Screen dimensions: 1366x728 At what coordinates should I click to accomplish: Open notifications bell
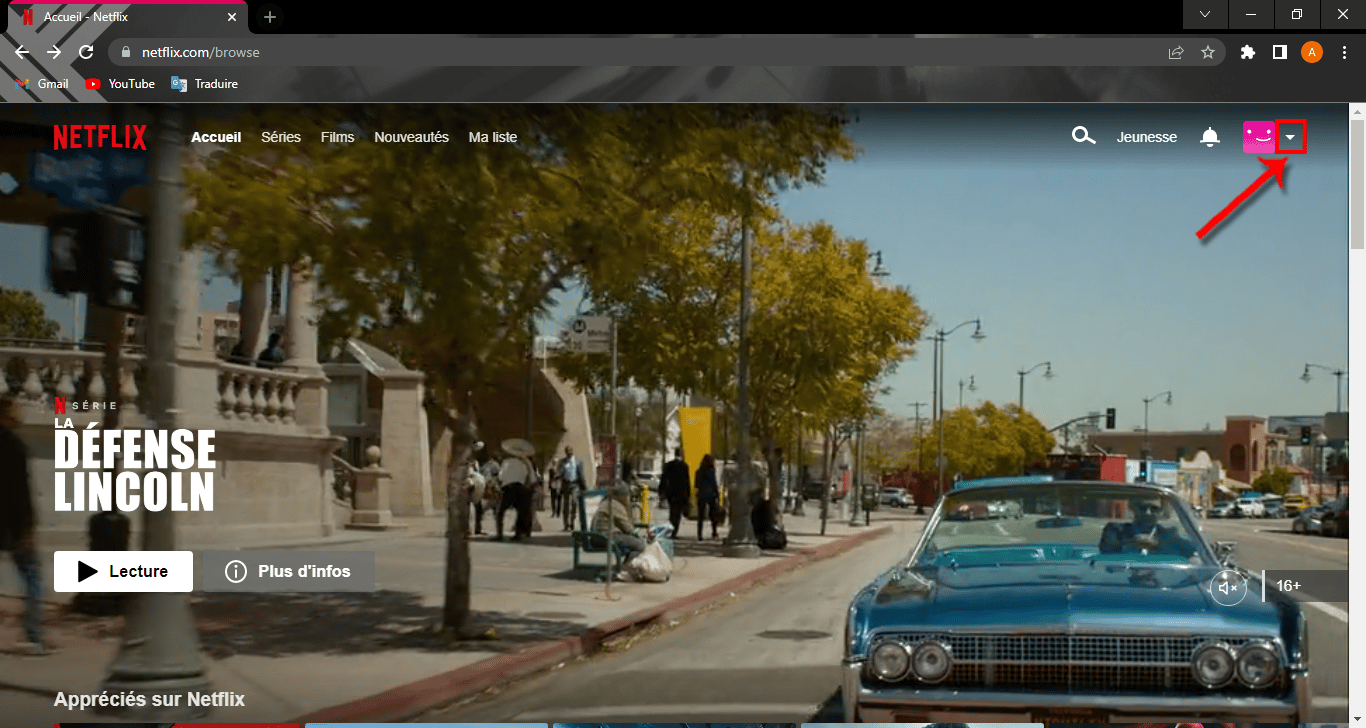pos(1210,137)
